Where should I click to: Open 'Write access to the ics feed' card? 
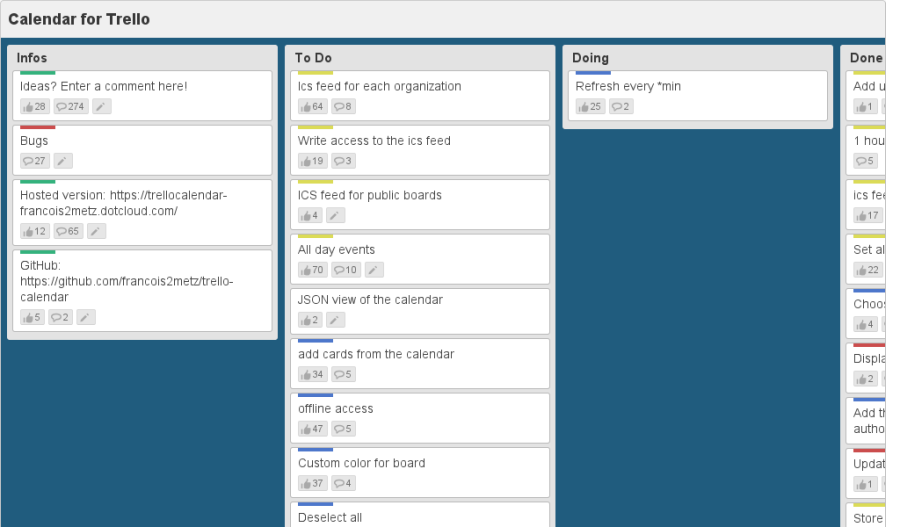tap(420, 150)
